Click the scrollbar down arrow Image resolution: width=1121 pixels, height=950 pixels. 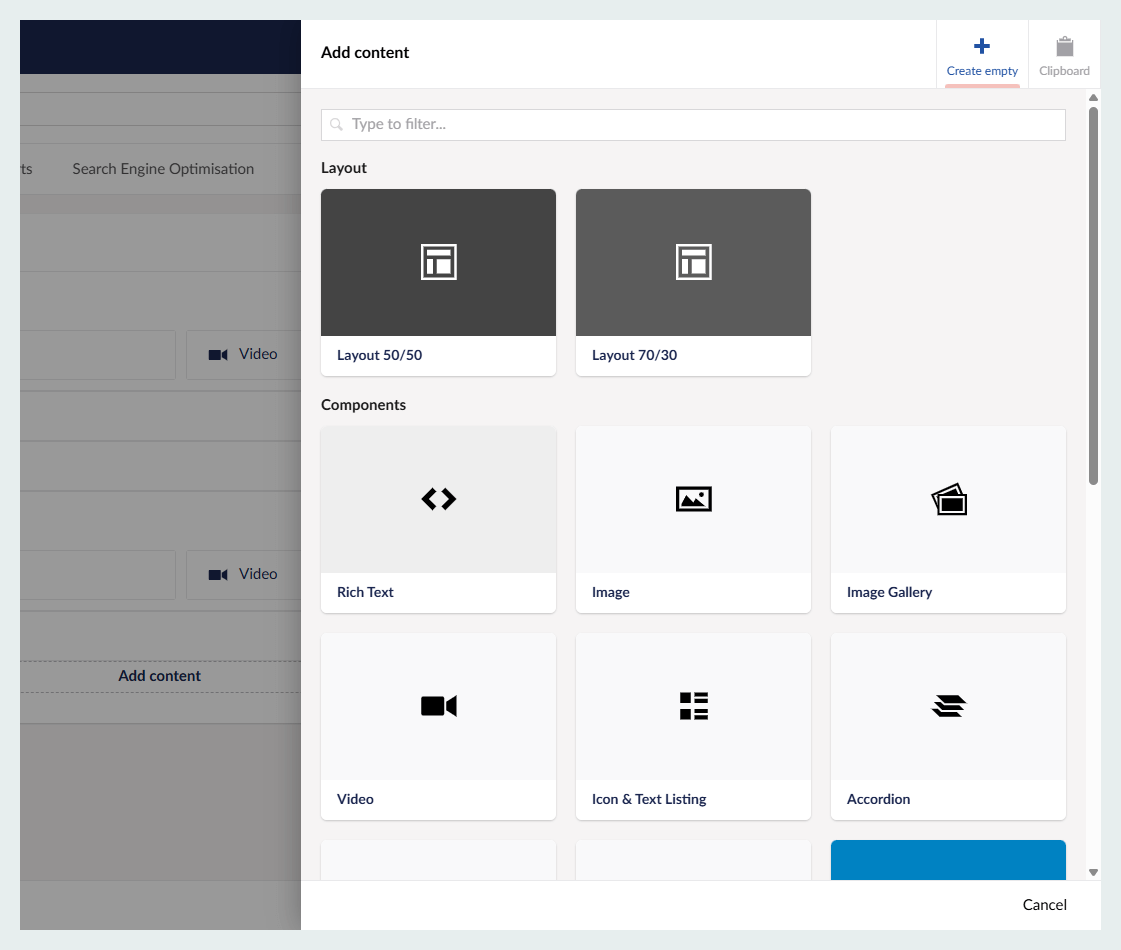(1093, 872)
